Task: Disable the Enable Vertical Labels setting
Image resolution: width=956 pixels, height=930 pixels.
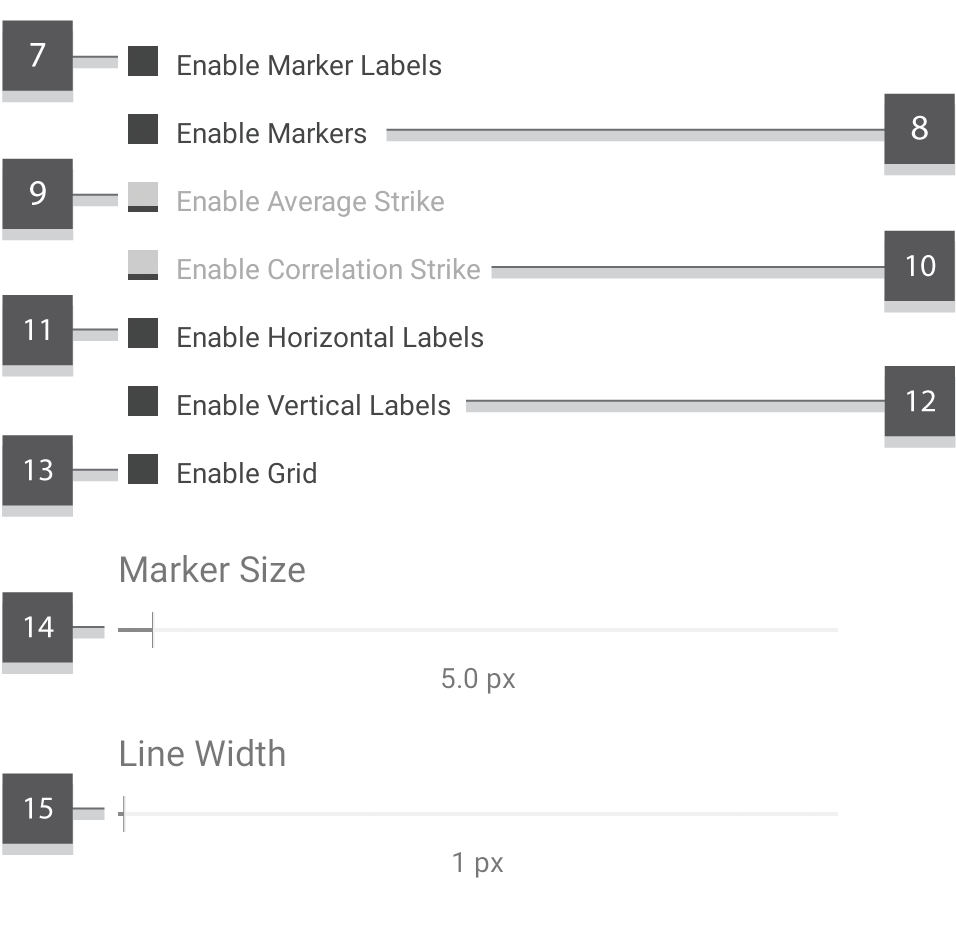Action: point(141,405)
